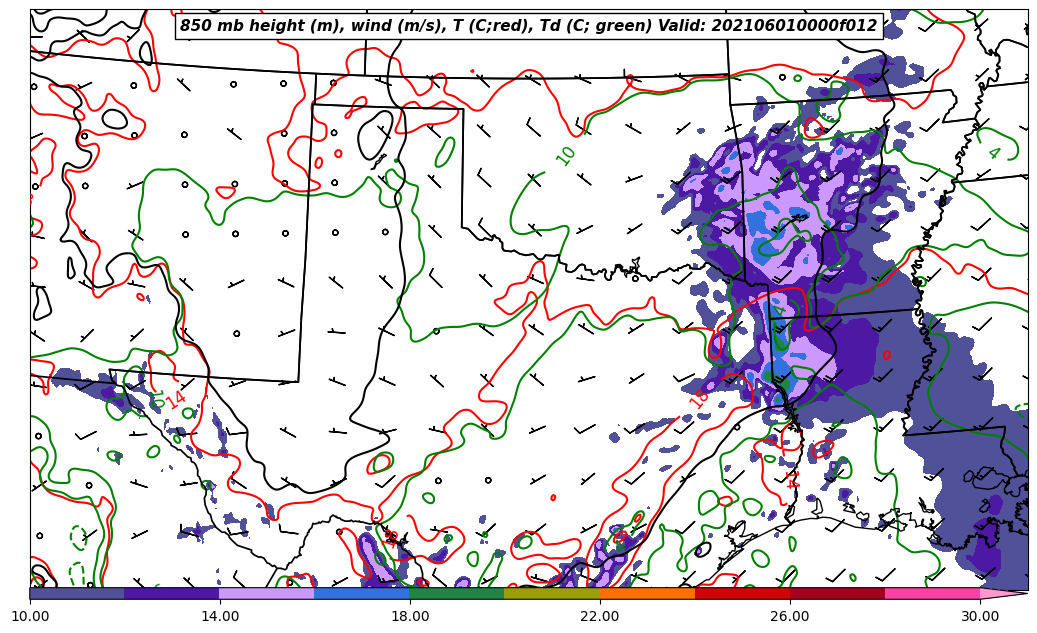Click the 30.00 colorbar tick label
This screenshot has height=633, width=1037.
pyautogui.click(x=980, y=616)
